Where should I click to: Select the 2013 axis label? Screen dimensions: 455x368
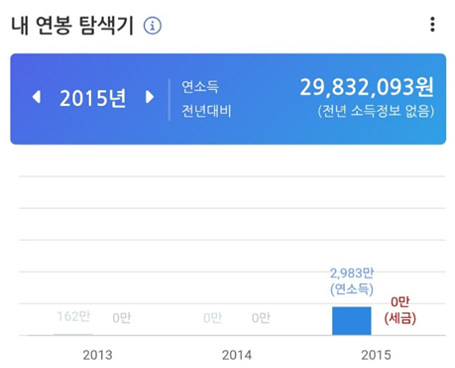97,355
